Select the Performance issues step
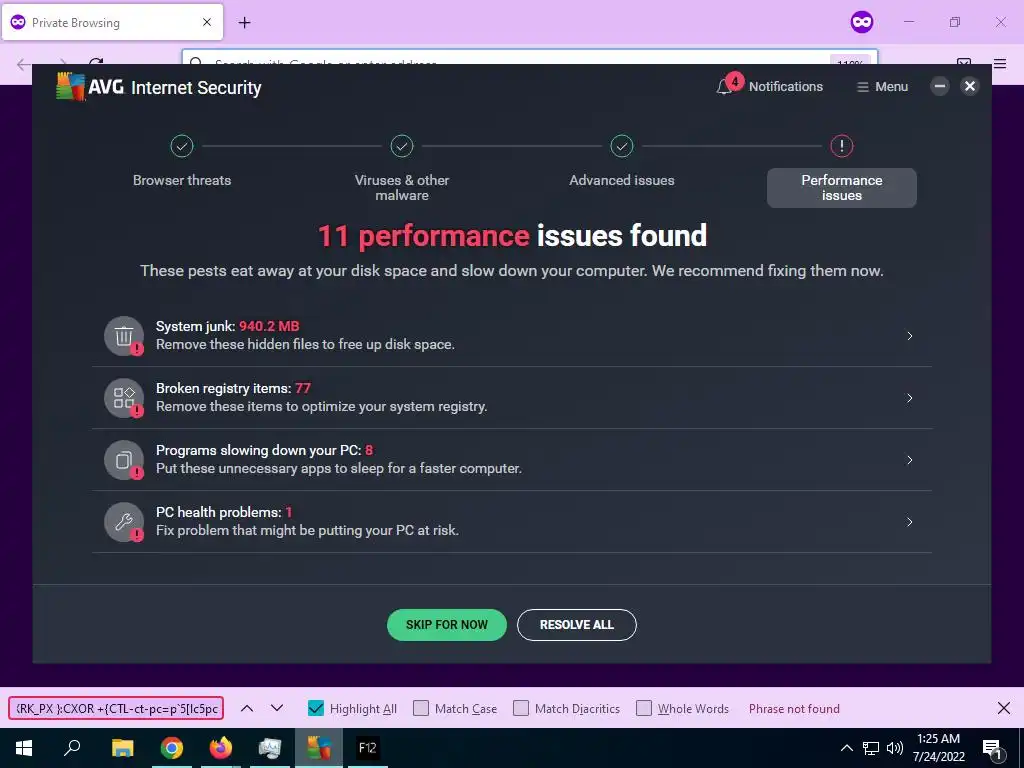Screen dimensions: 1024x768 pyautogui.click(x=842, y=188)
